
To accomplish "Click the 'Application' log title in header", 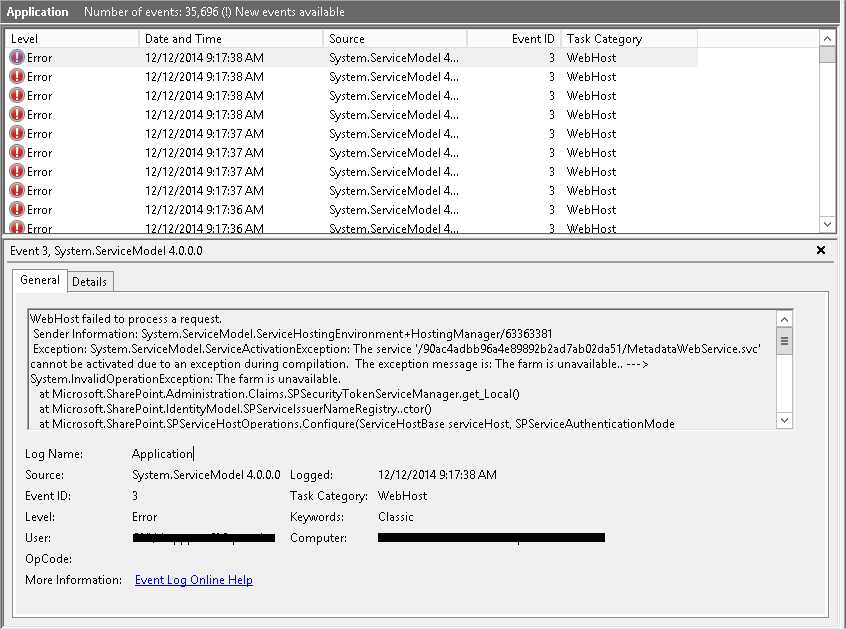I will pyautogui.click(x=37, y=12).
